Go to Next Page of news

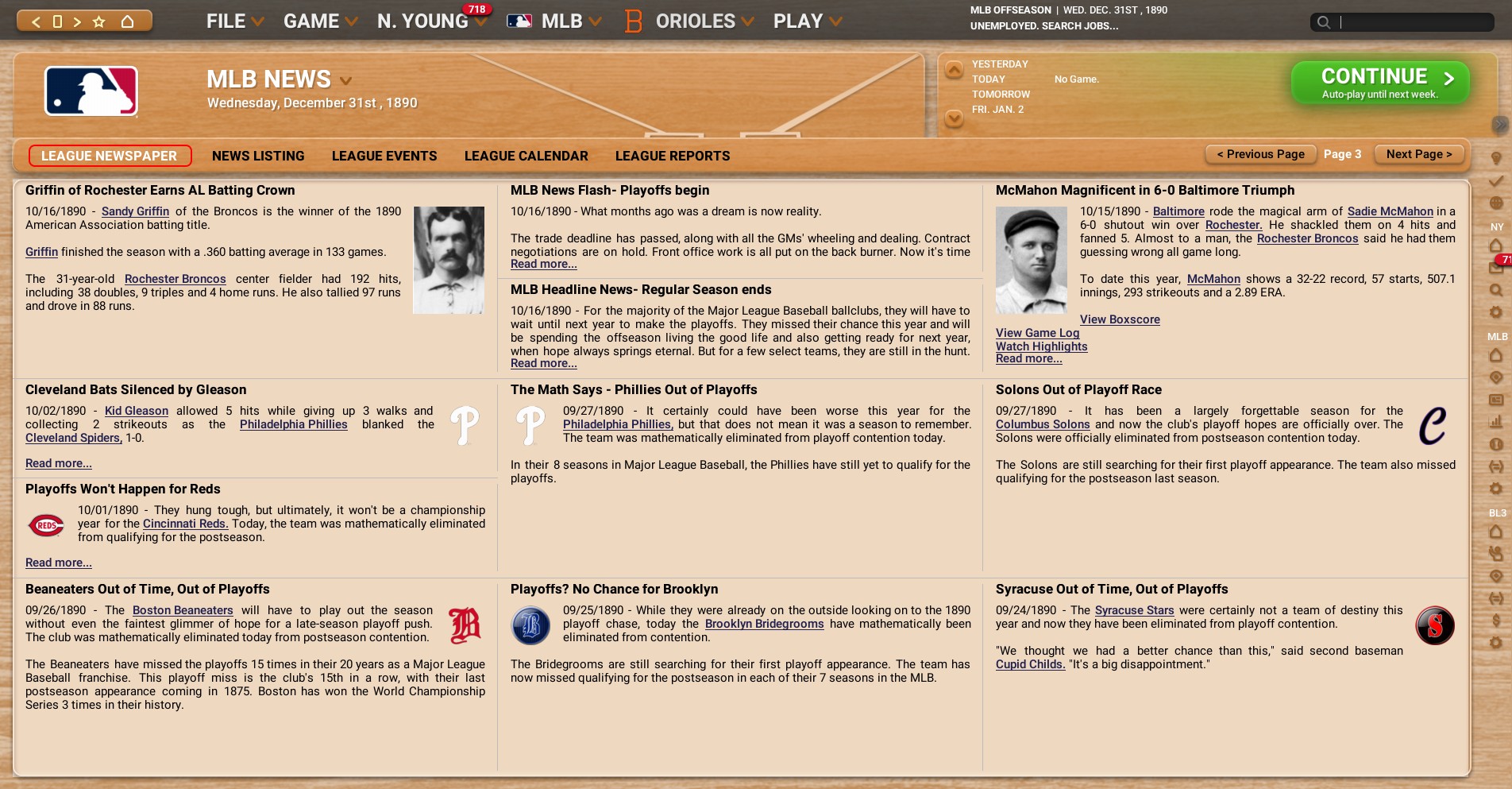pyautogui.click(x=1418, y=154)
